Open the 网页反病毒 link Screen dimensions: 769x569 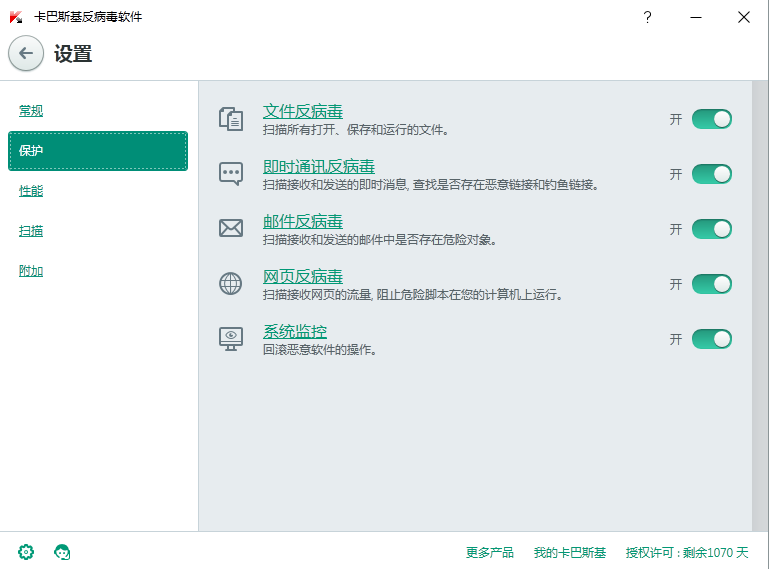(x=303, y=276)
